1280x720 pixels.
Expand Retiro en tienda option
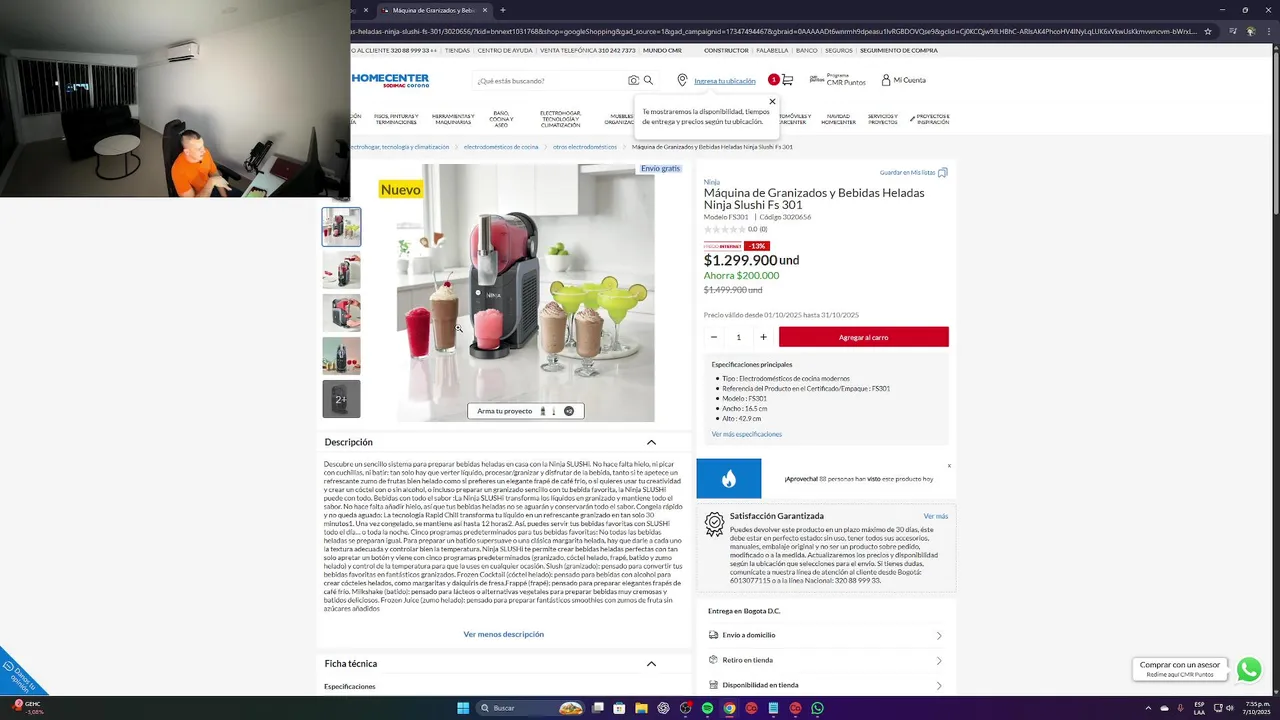coord(939,660)
